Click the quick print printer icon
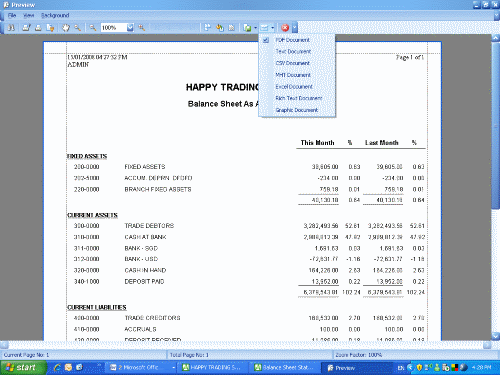The width and height of the screenshot is (500, 375). coord(38,28)
